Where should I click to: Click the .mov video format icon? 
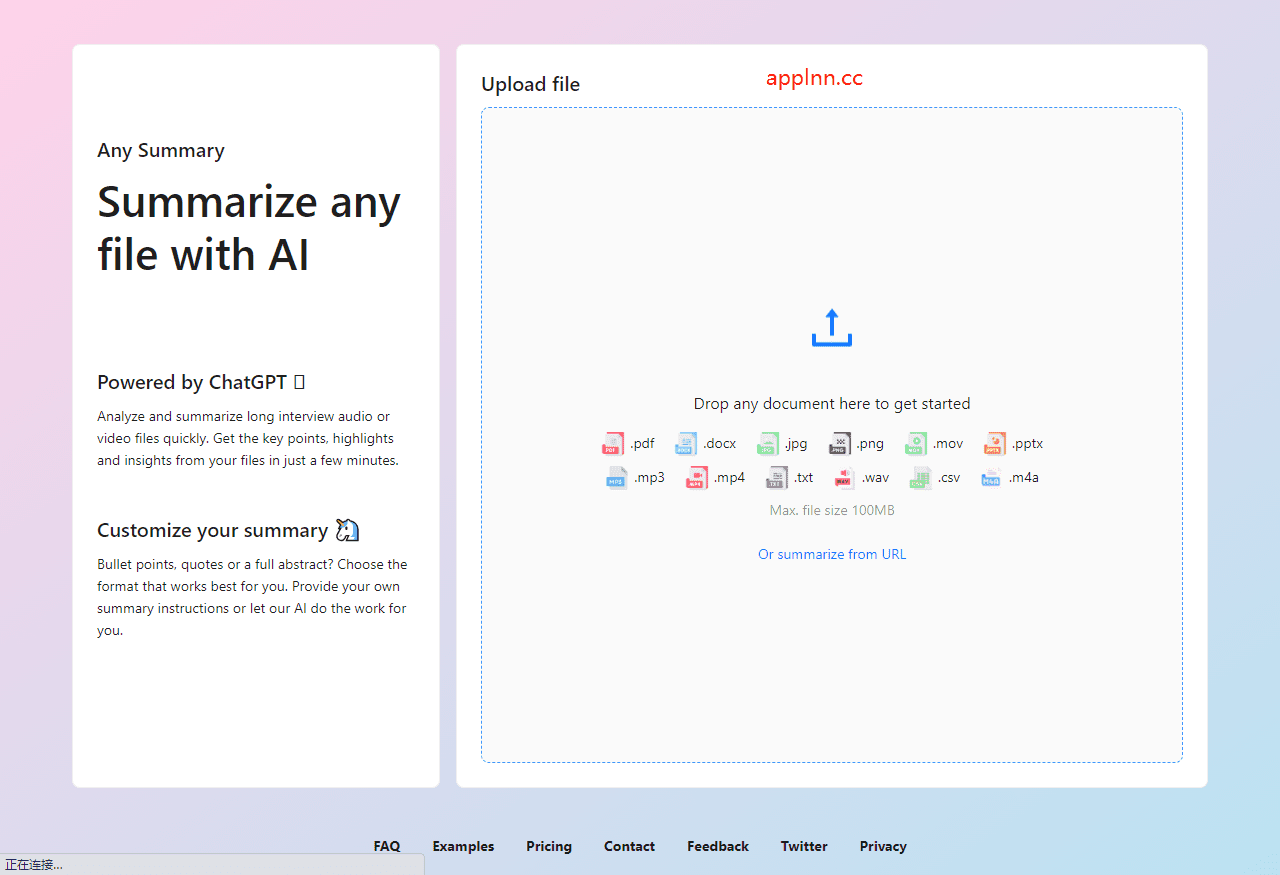[915, 443]
